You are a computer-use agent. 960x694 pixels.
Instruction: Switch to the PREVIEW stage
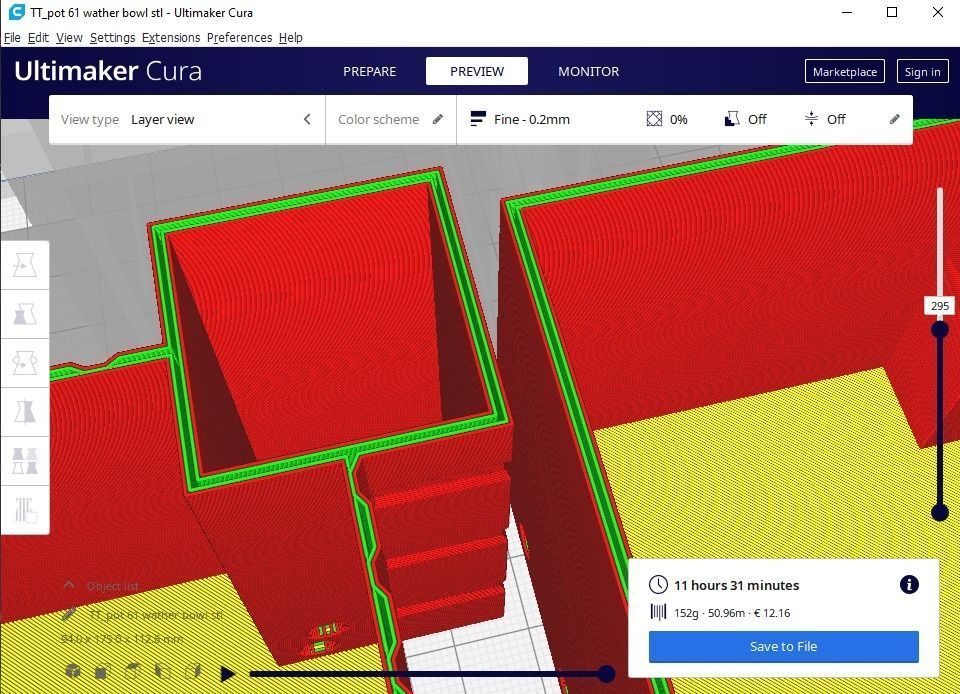click(x=477, y=71)
